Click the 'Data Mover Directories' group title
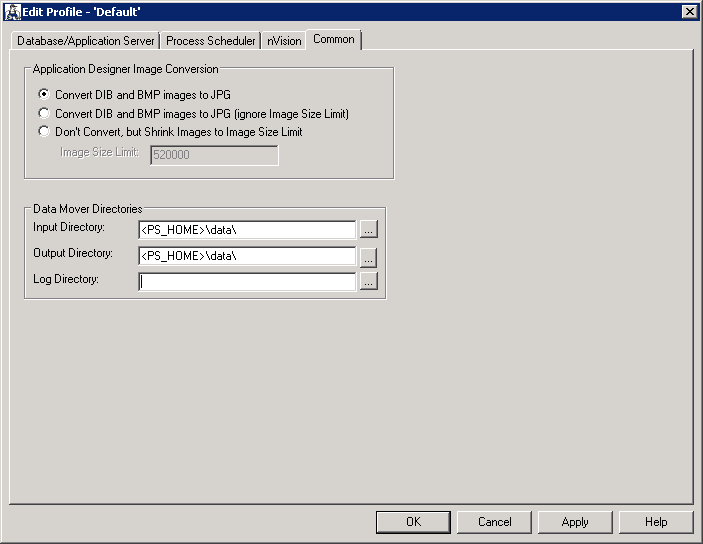 tap(87, 209)
